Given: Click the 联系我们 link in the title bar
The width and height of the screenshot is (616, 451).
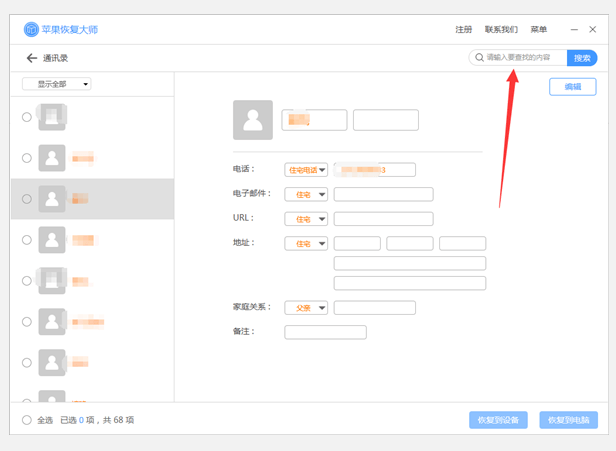Looking at the screenshot, I should point(501,30).
